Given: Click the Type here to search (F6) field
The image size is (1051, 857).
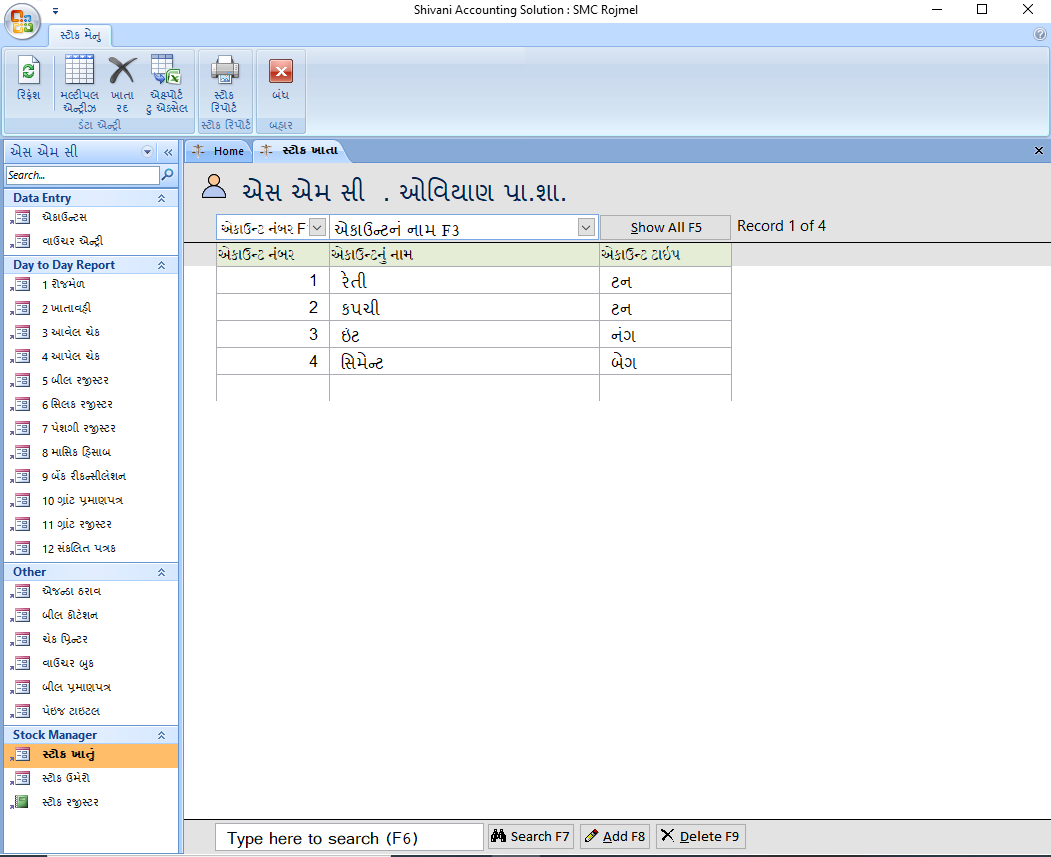Looking at the screenshot, I should tap(348, 836).
